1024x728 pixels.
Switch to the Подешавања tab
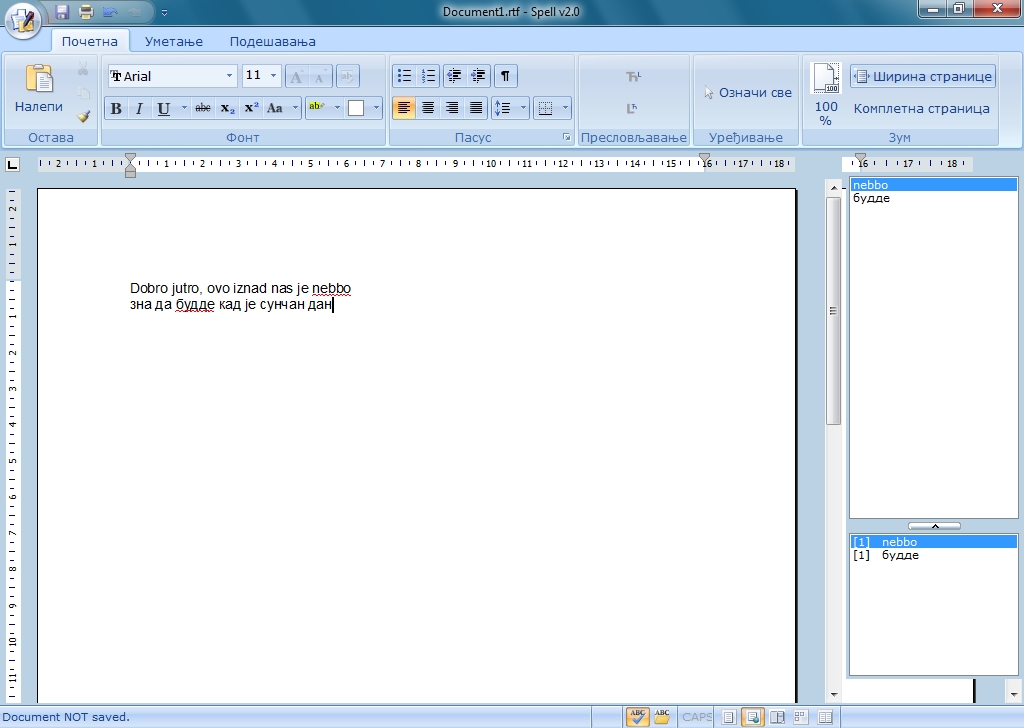(272, 41)
